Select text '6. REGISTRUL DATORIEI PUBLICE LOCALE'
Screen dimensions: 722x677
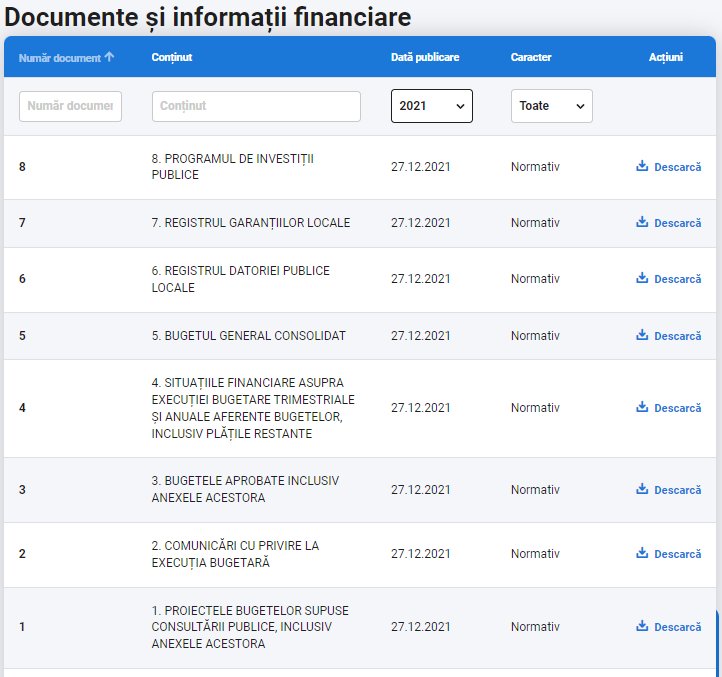pyautogui.click(x=240, y=279)
